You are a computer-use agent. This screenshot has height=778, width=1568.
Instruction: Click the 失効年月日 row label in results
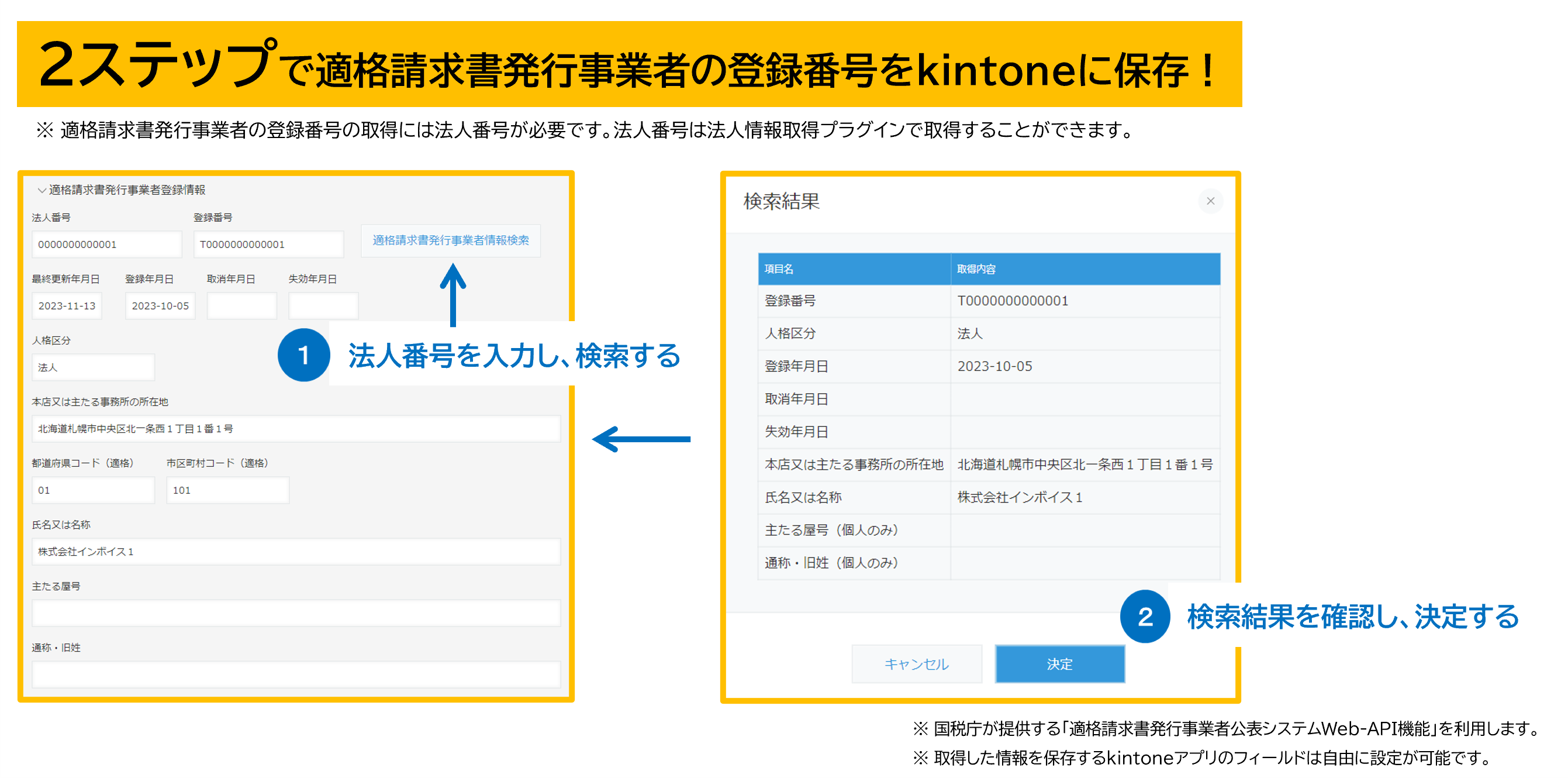click(796, 432)
